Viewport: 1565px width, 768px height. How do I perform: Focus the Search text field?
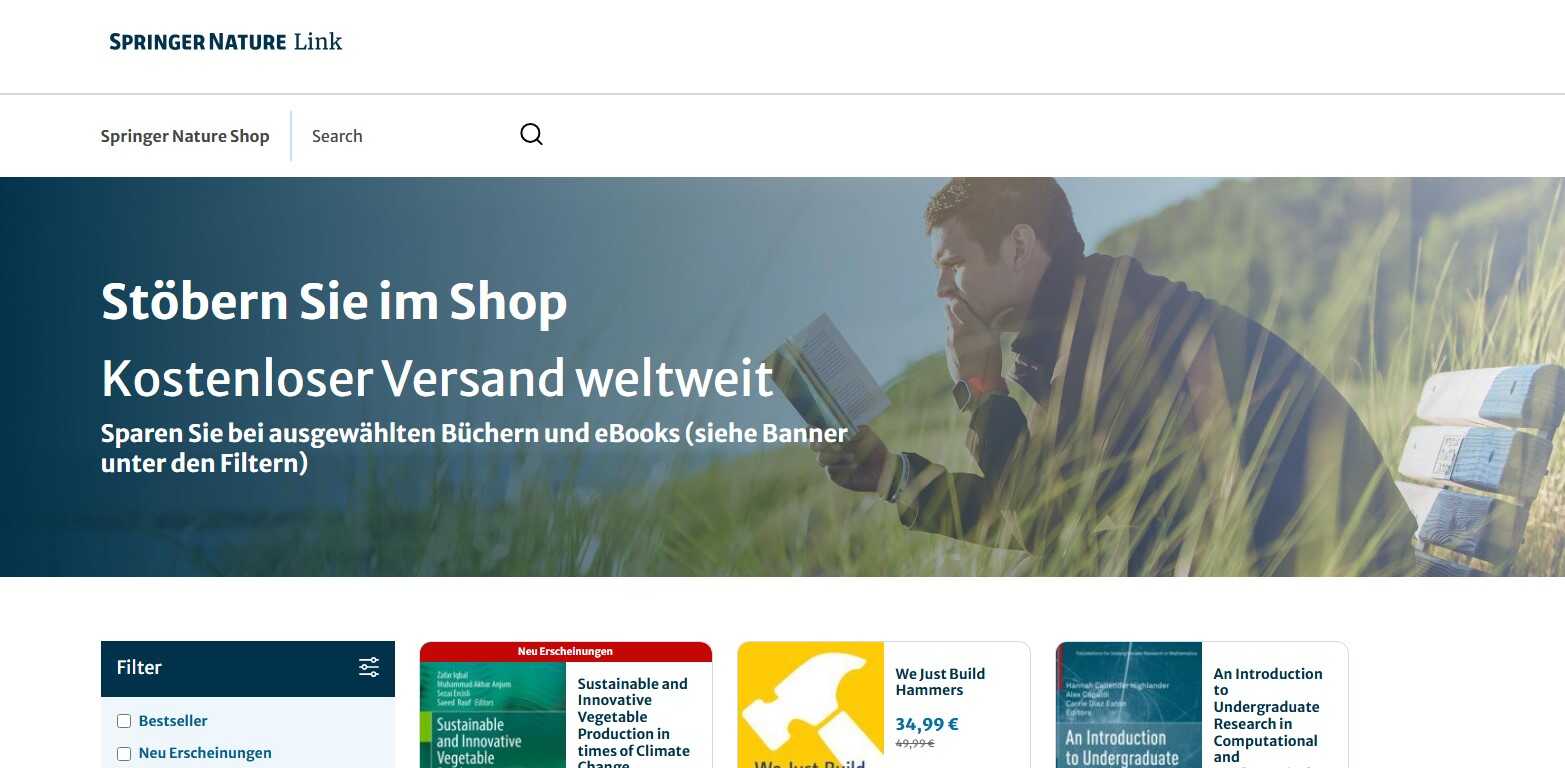point(410,136)
